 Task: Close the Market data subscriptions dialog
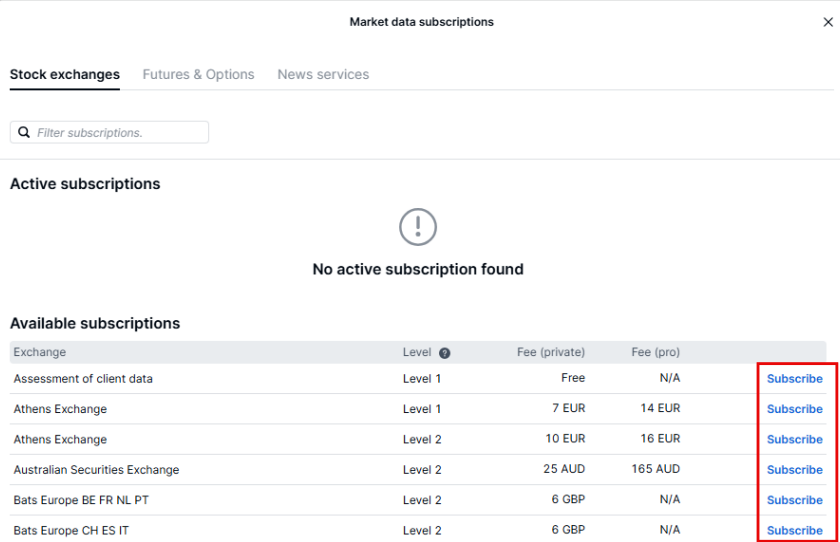click(x=827, y=22)
